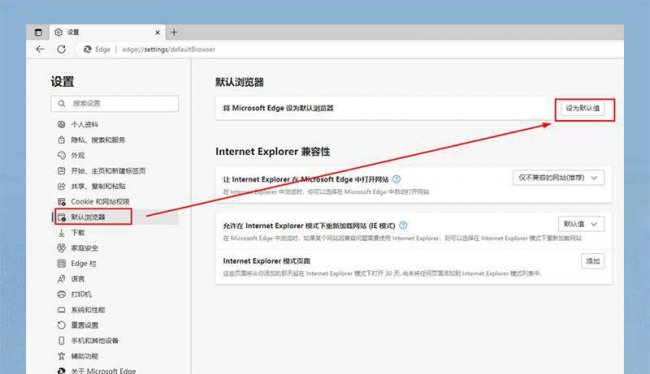The height and width of the screenshot is (374, 650).
Task: Refresh the current page
Action: tap(61, 49)
